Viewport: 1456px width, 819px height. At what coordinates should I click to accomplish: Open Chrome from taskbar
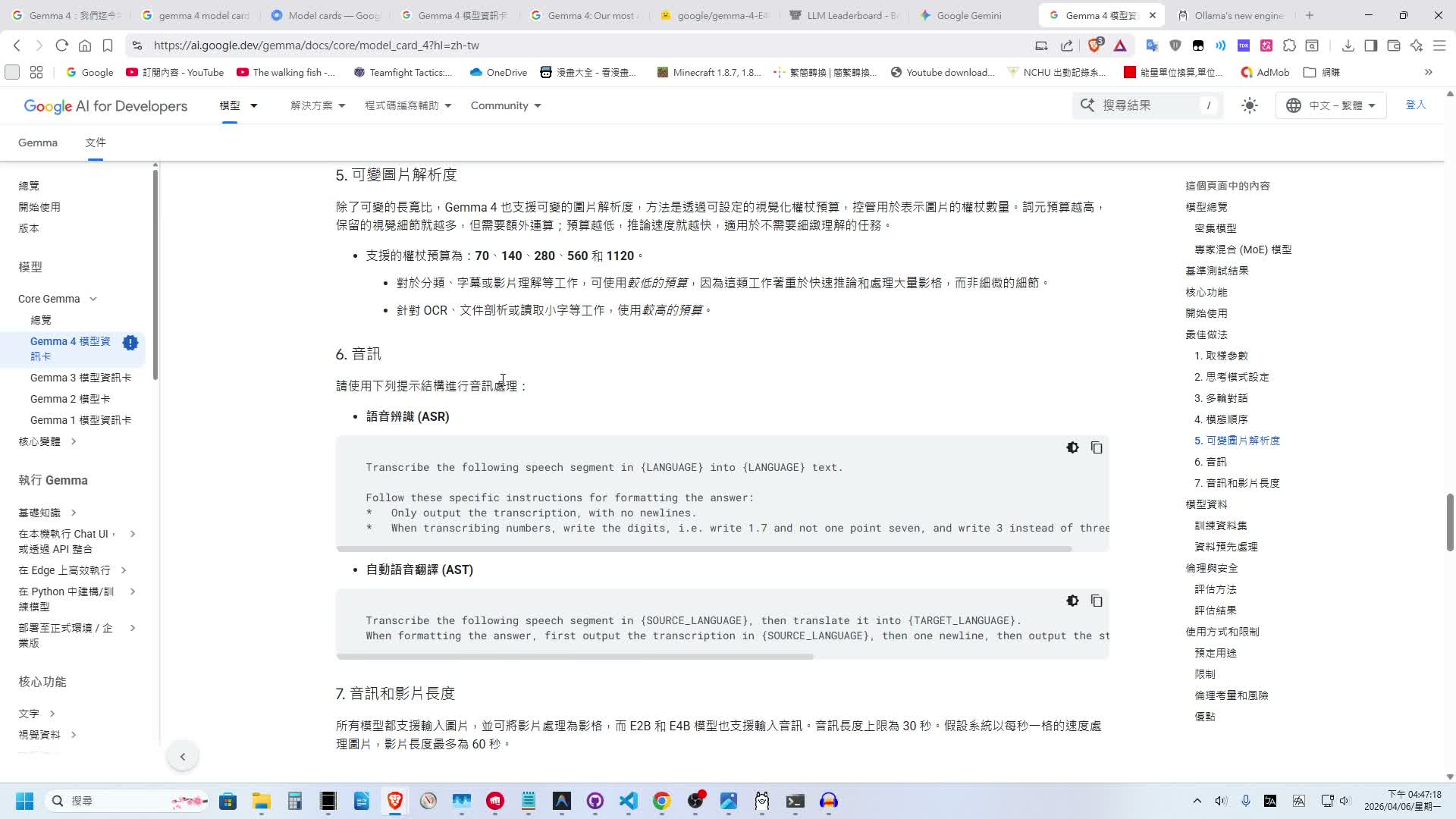[x=661, y=801]
